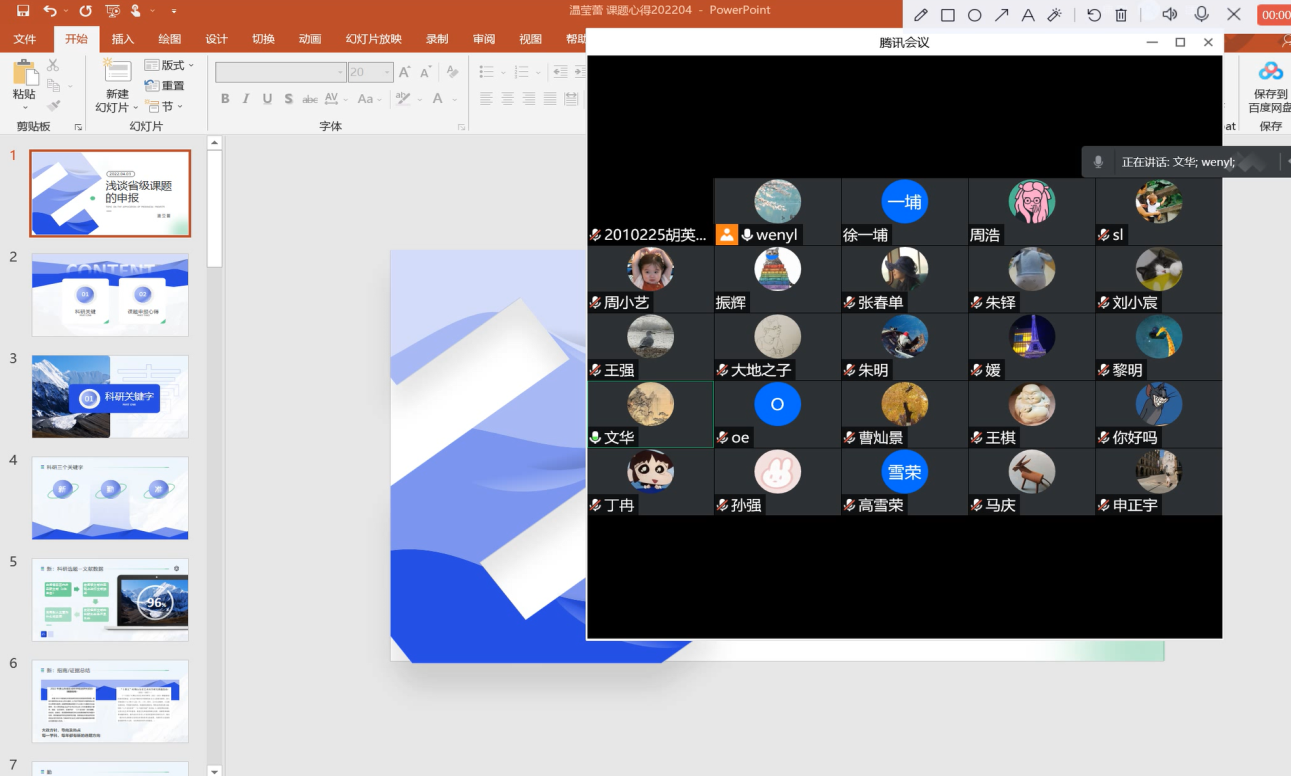Image resolution: width=1291 pixels, height=776 pixels.
Task: Open the font size dropdown
Action: [385, 72]
